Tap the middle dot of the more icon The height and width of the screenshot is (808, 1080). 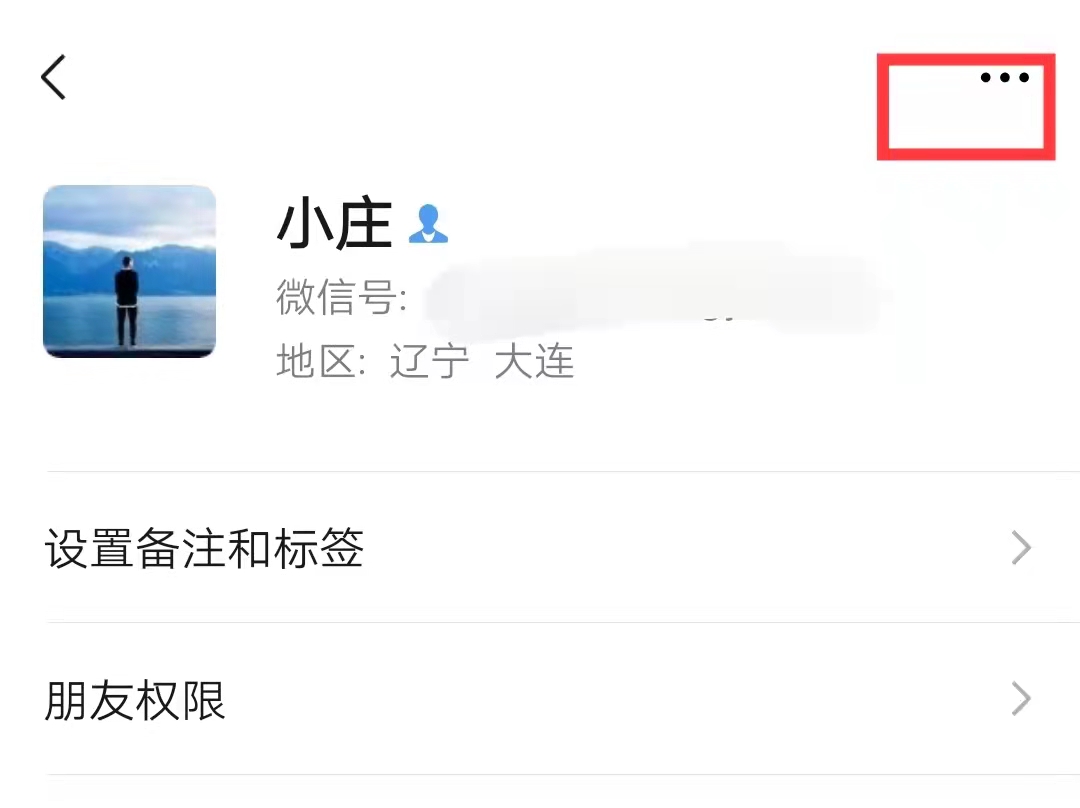tap(1005, 77)
